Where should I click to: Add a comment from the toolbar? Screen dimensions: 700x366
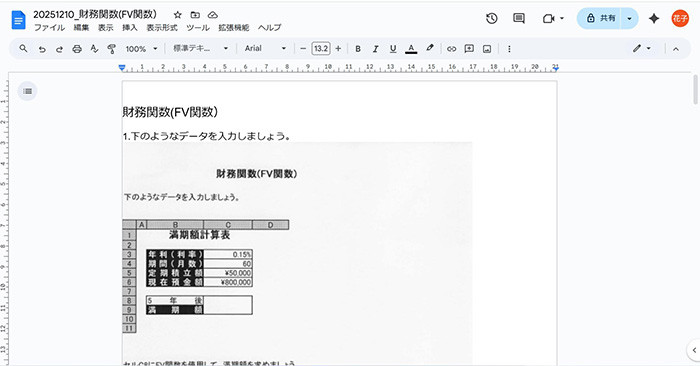click(469, 49)
